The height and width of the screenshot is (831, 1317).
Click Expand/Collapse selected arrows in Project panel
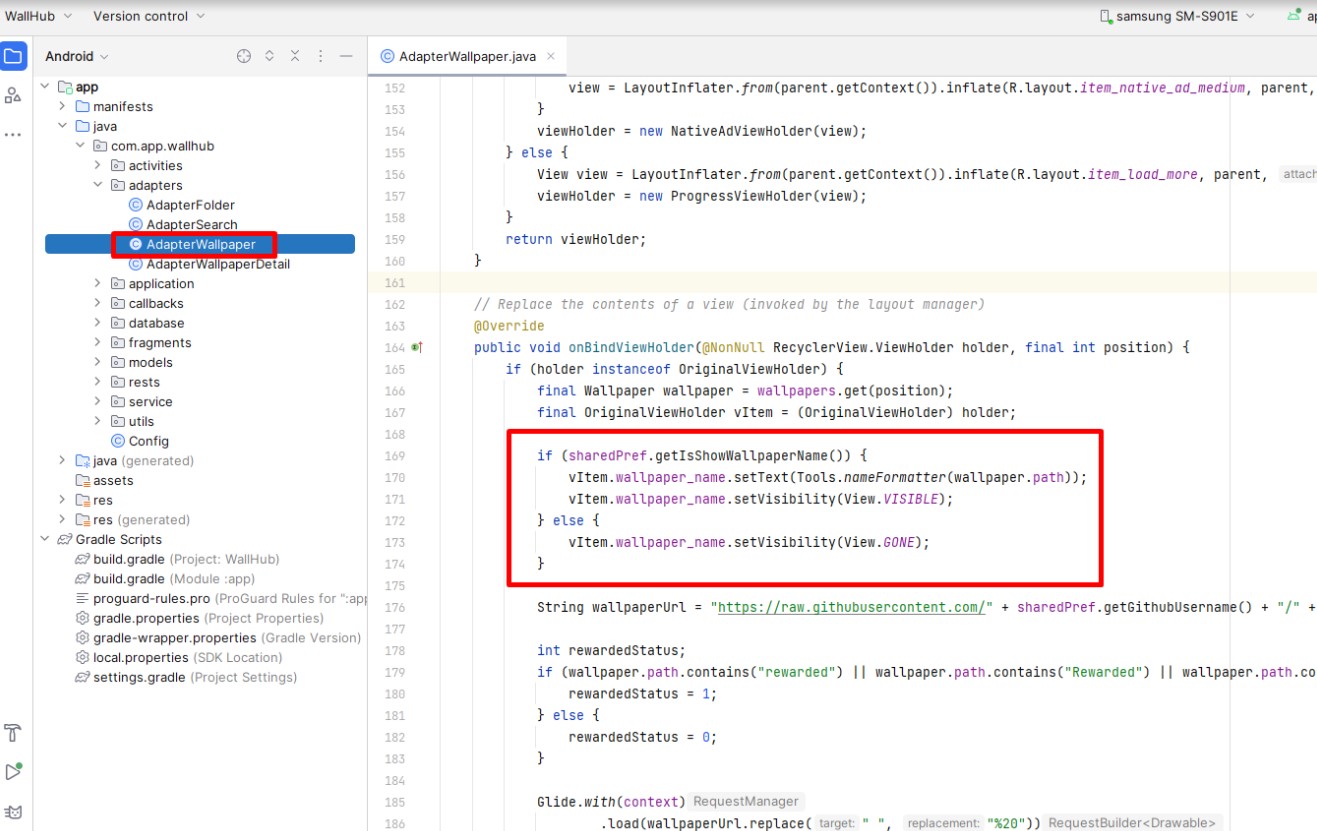pyautogui.click(x=269, y=56)
